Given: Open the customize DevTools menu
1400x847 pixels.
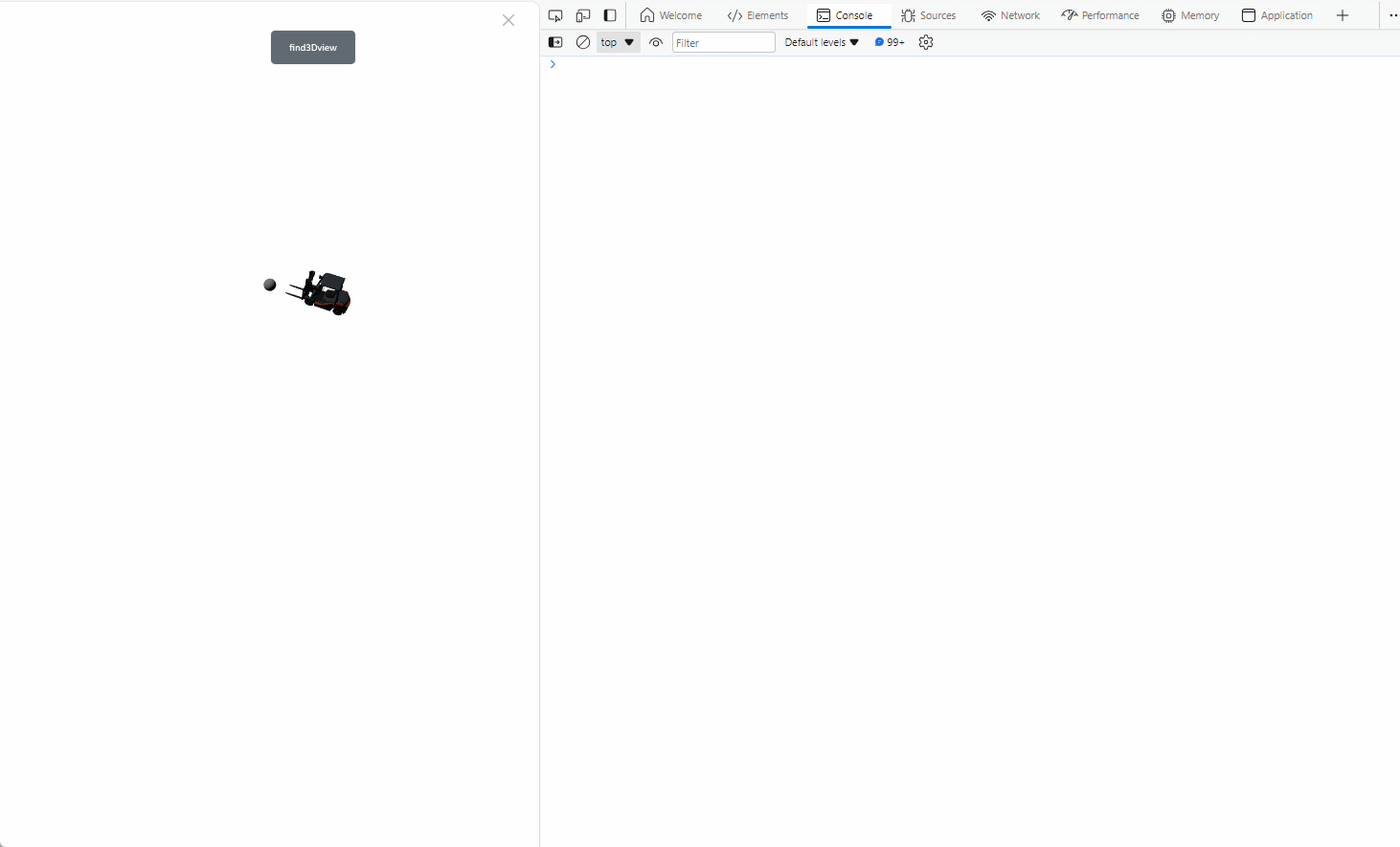Looking at the screenshot, I should point(1393,15).
